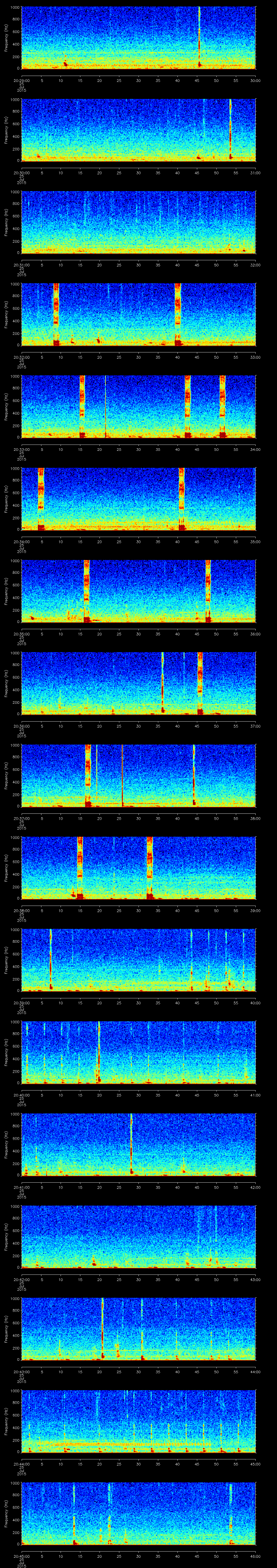This screenshot has width=277, height=1568.
Task: Click the 46:00 end time label of the last panel
Action: click(x=256, y=1556)
